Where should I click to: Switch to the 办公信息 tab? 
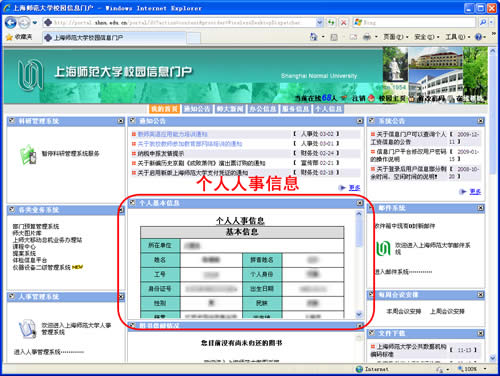coord(263,109)
